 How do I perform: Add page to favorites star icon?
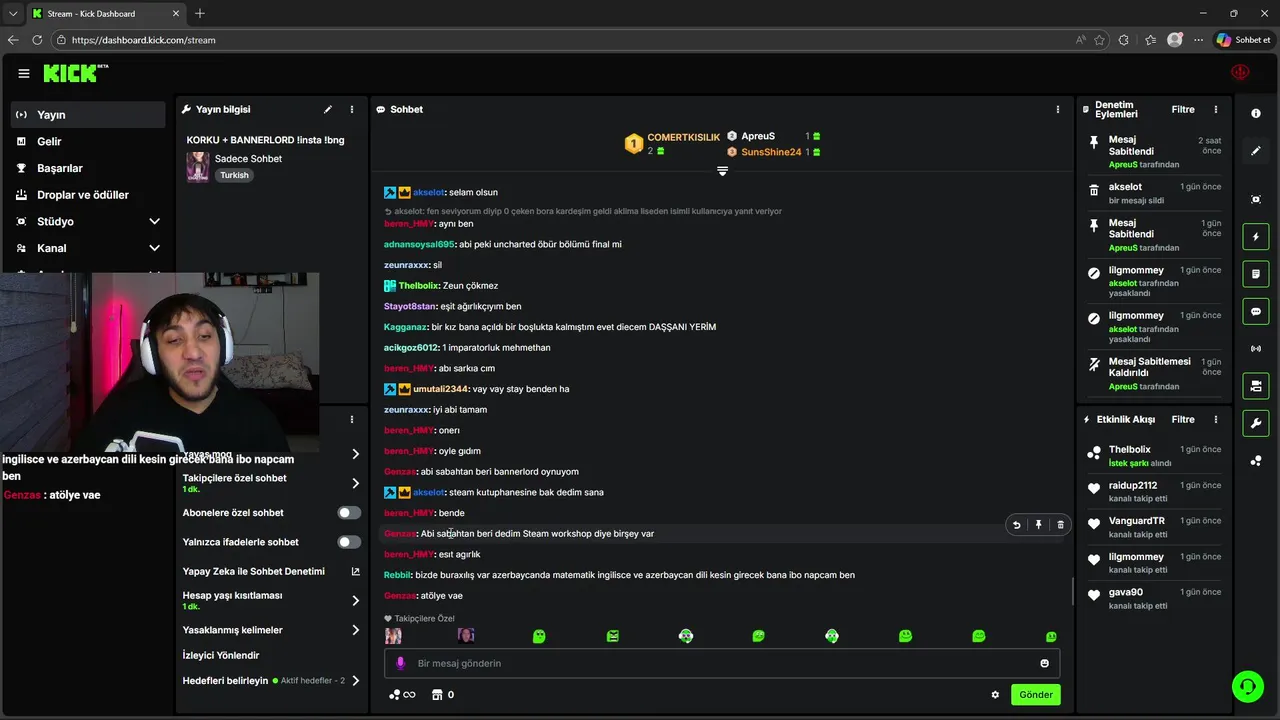click(1100, 40)
